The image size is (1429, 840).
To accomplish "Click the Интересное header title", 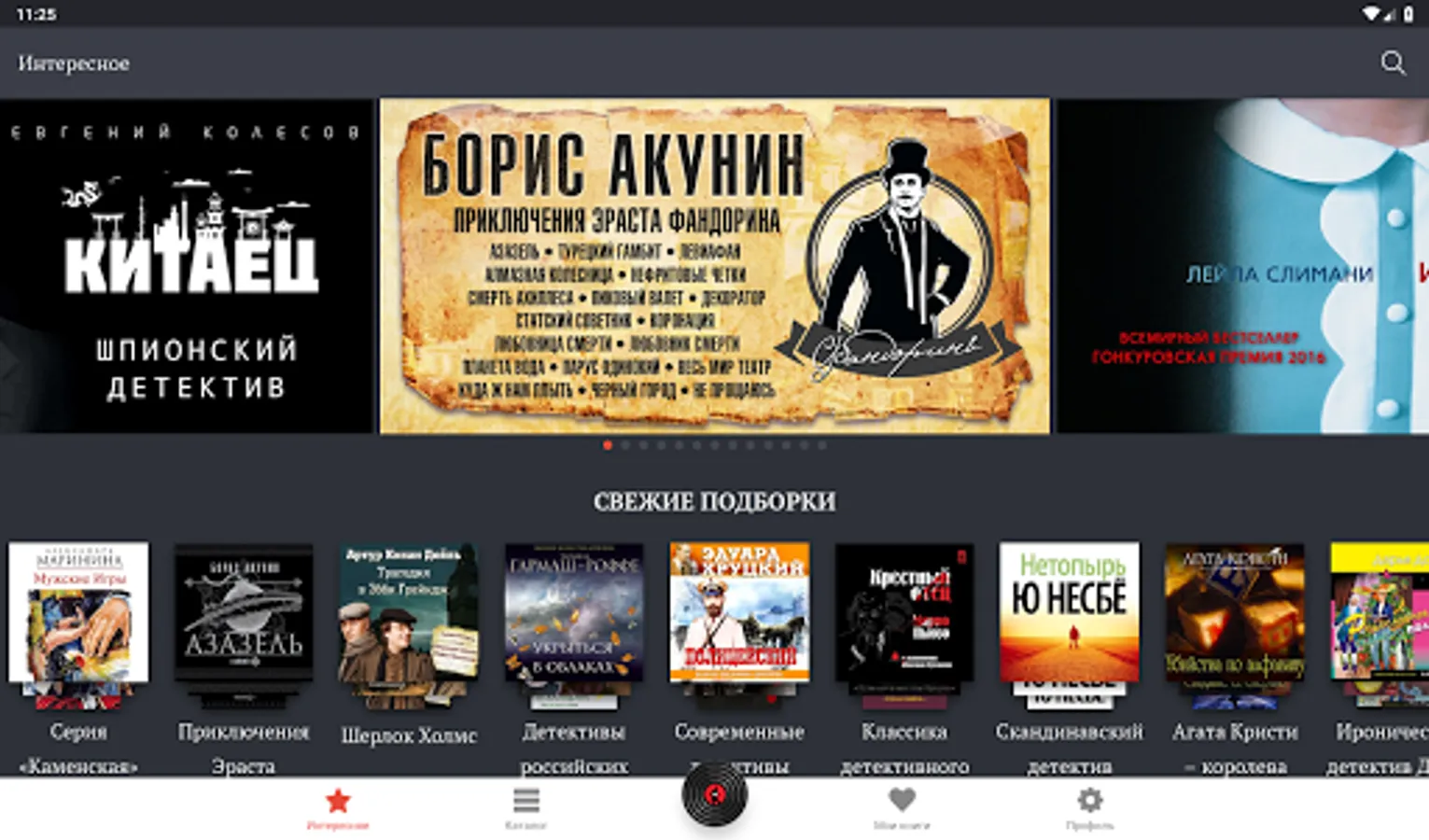I will pyautogui.click(x=74, y=63).
